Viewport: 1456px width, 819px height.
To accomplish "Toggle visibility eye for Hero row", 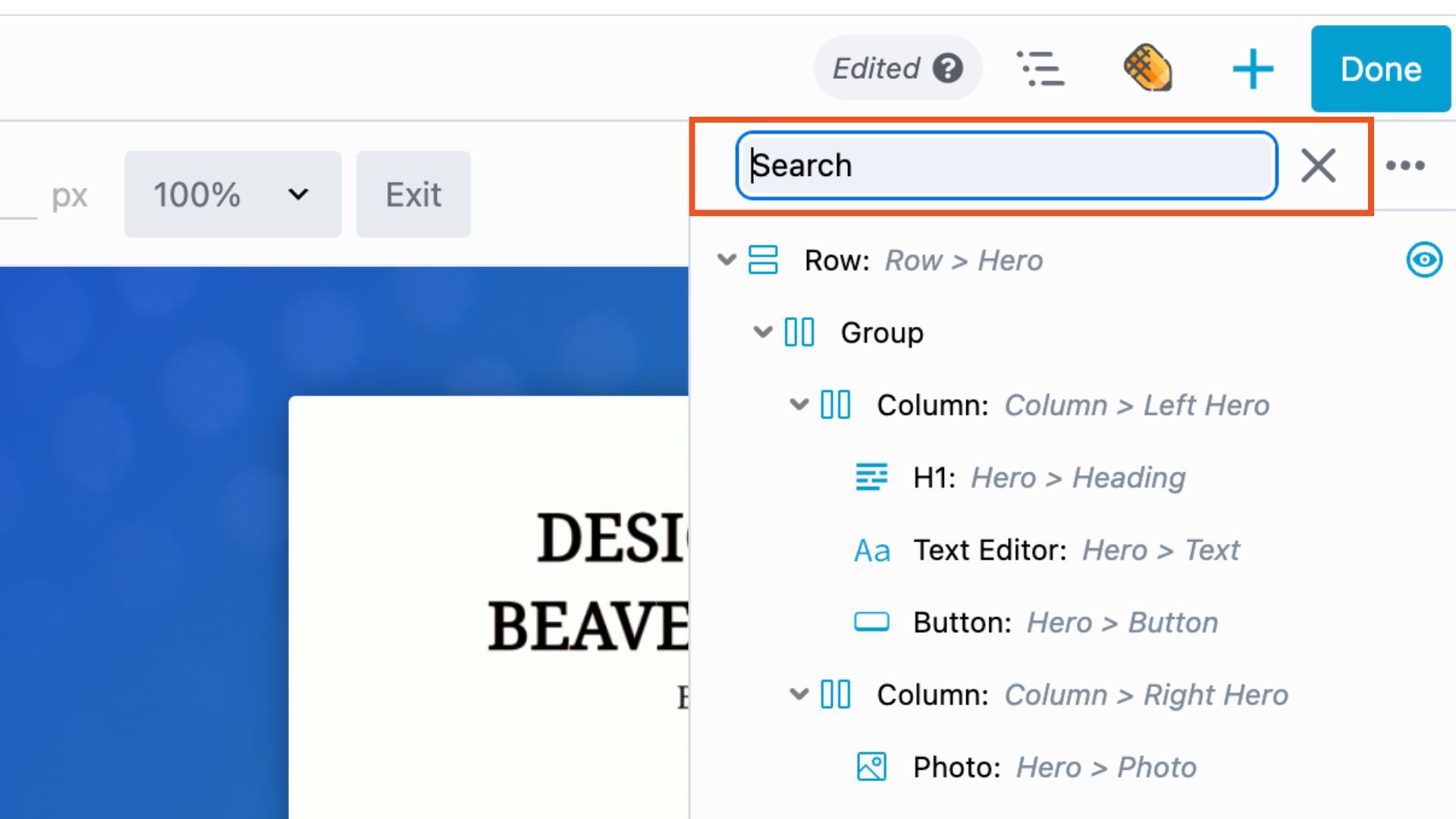I will 1424,260.
